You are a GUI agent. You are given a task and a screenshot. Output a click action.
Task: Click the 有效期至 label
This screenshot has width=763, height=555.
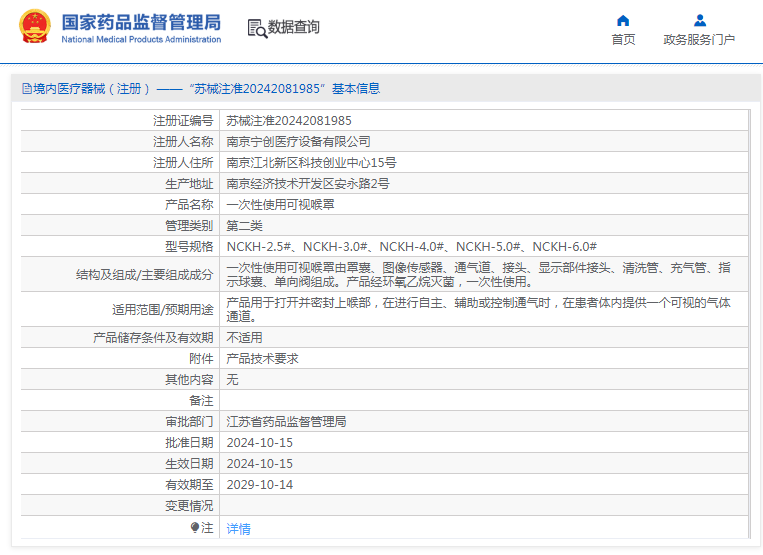[x=189, y=484]
